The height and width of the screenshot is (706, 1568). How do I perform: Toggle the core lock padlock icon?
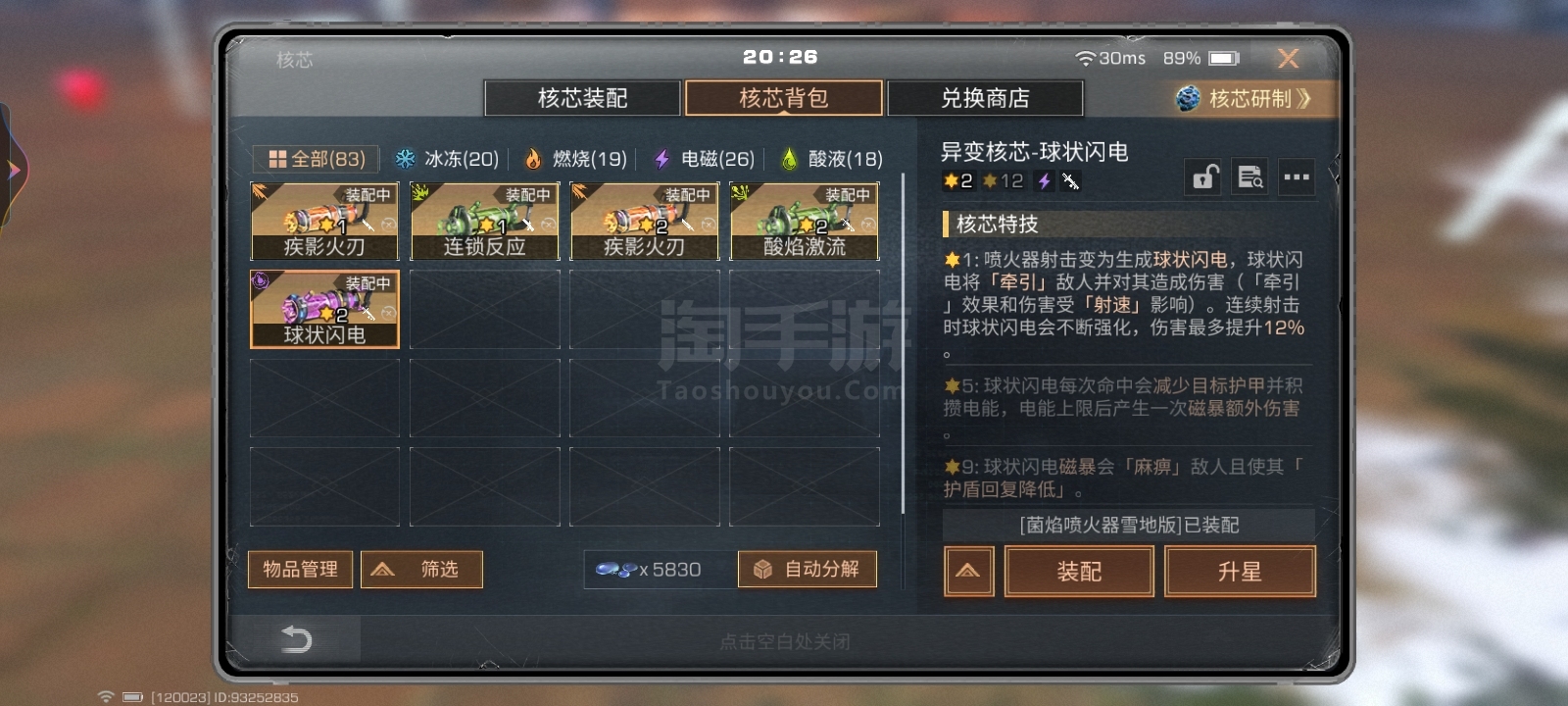pos(1203,177)
